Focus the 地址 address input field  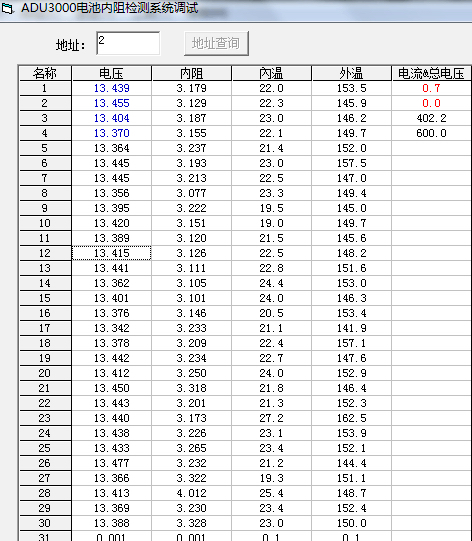(128, 43)
